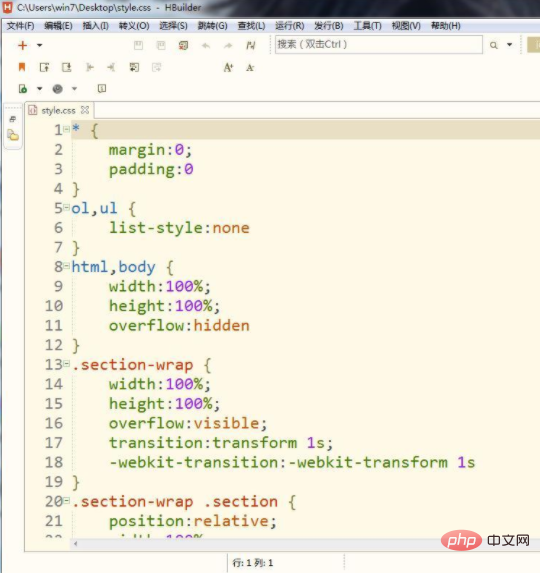The image size is (540, 573).
Task: Click the Save All icon in toolbar
Action: (161, 45)
